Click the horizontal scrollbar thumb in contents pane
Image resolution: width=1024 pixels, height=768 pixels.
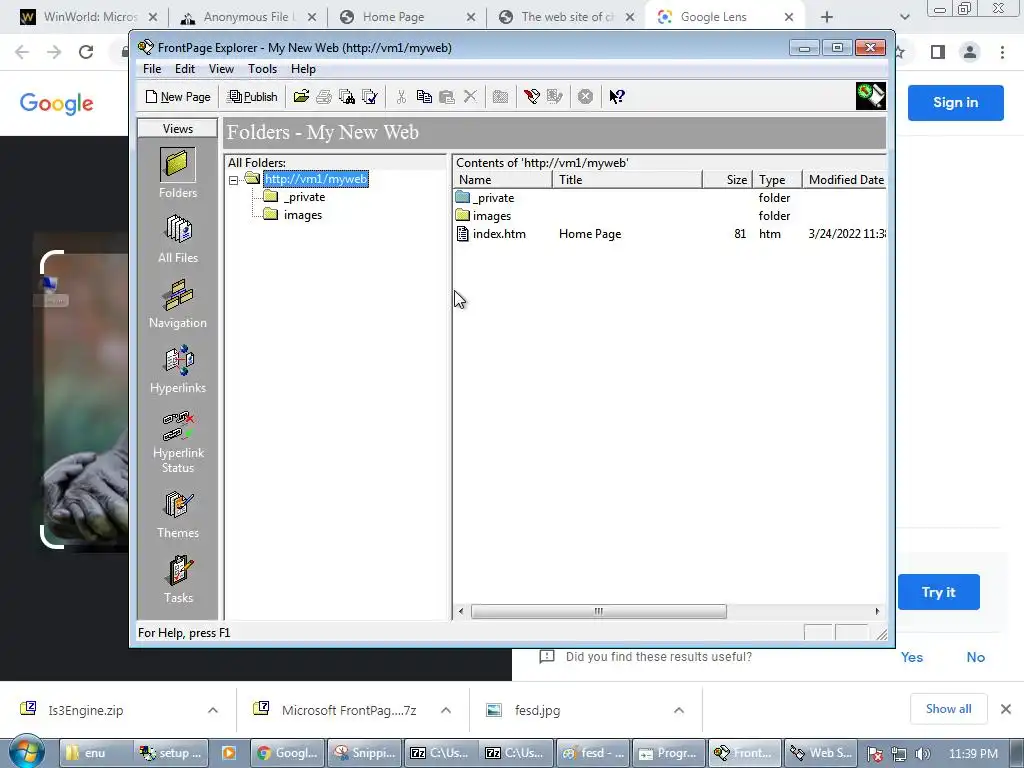pos(598,611)
